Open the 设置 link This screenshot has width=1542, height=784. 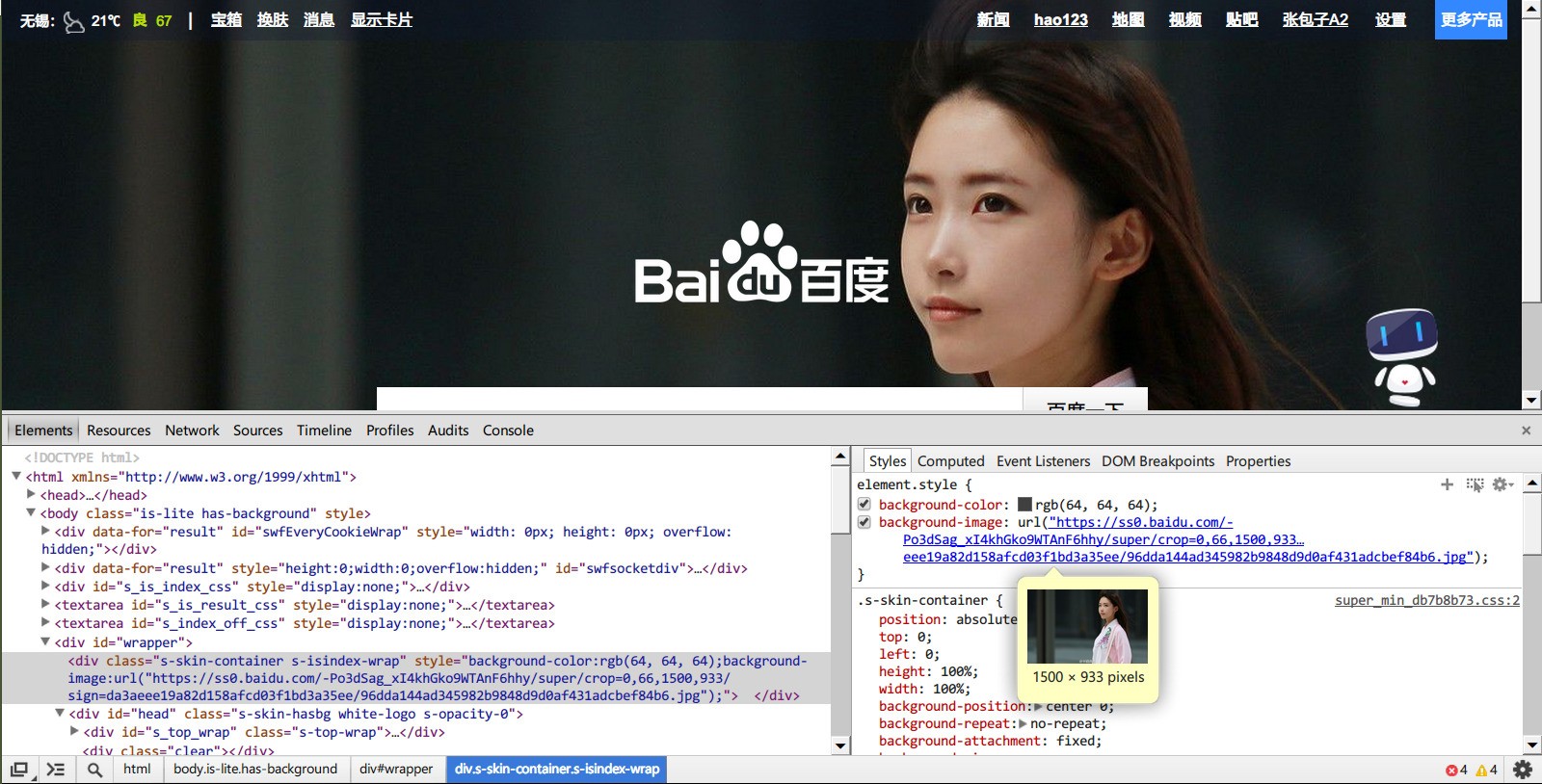pyautogui.click(x=1390, y=19)
